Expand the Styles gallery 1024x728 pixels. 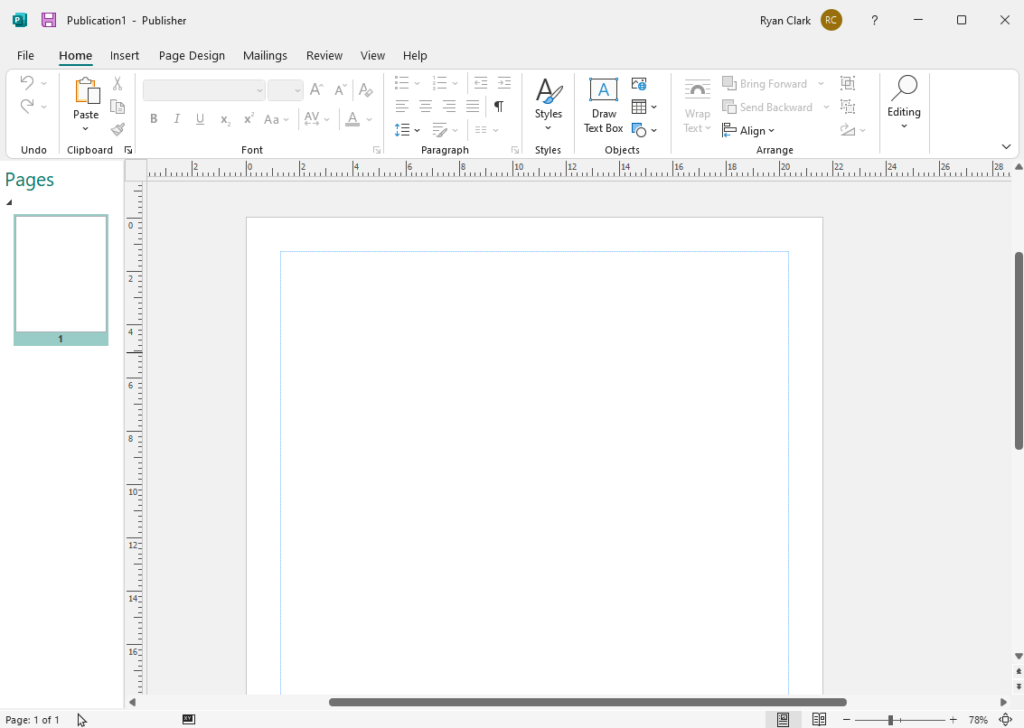click(548, 106)
